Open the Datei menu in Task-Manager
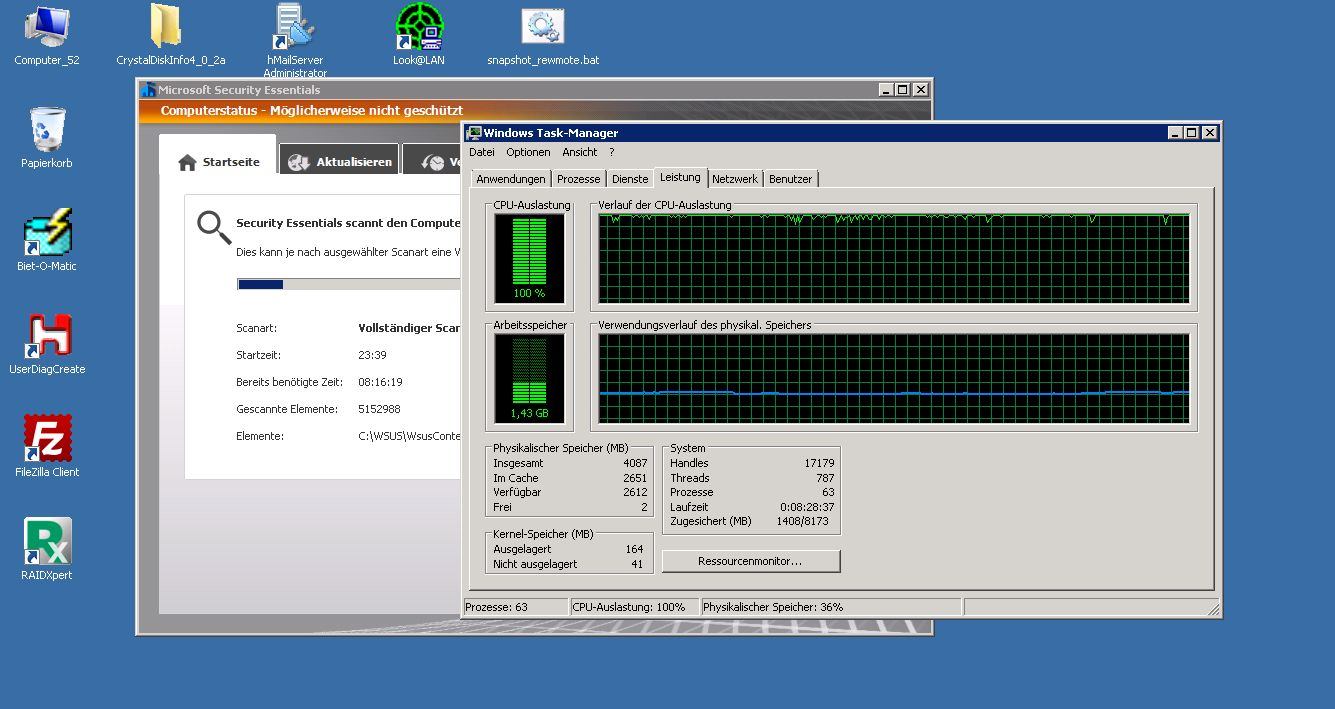1335x709 pixels. pyautogui.click(x=482, y=153)
